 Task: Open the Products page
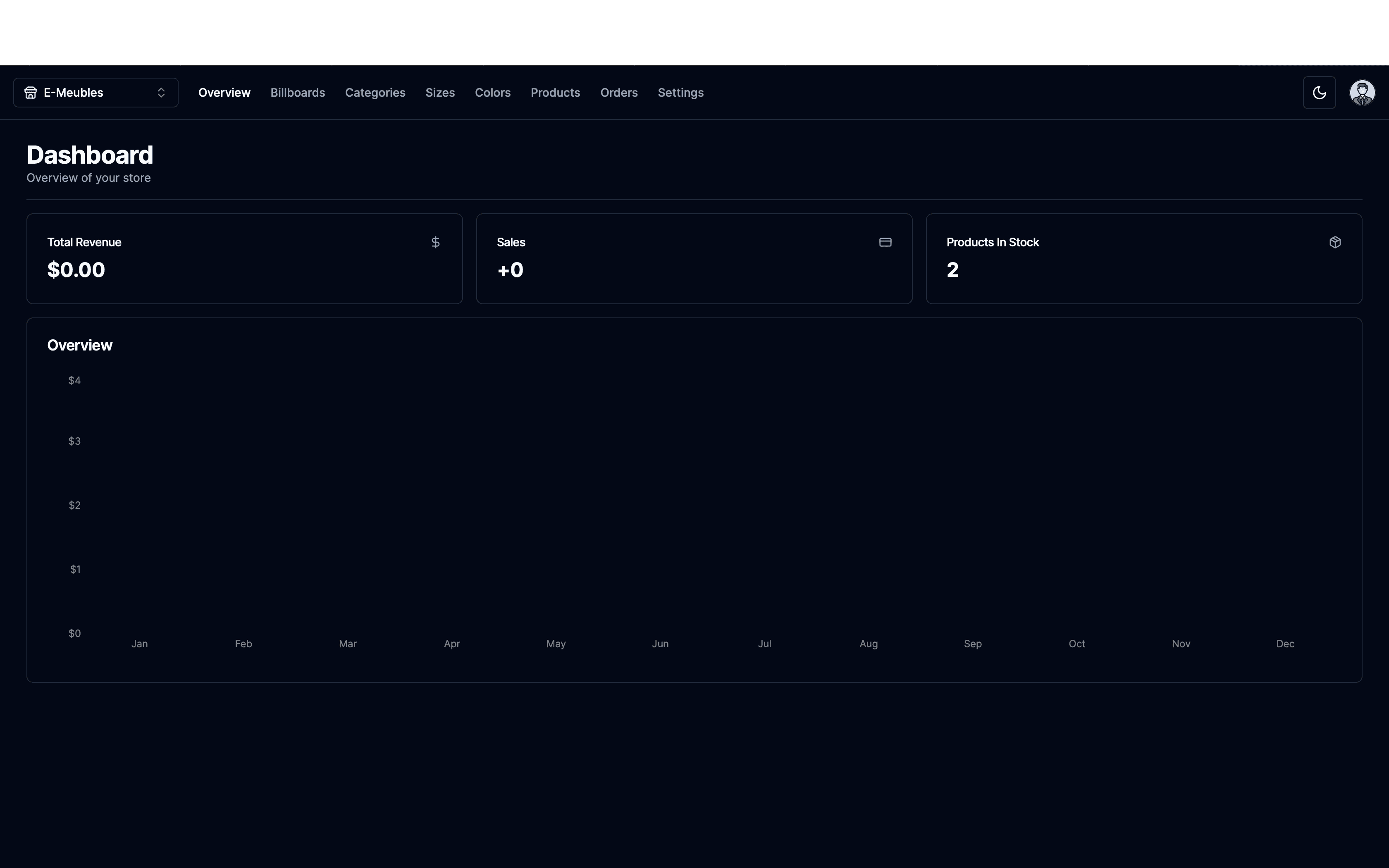tap(556, 93)
